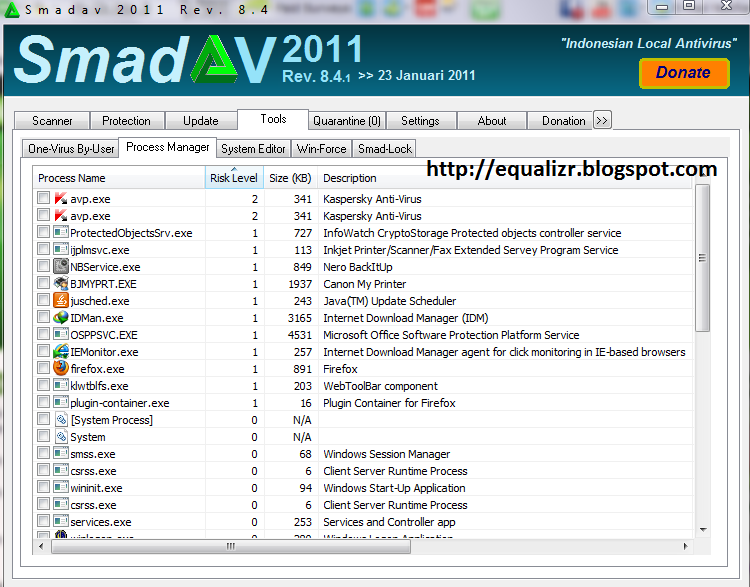Screen dimensions: 750x587
Task: Click the ProtectedObjectsSrv.exe process icon
Action: 61,233
